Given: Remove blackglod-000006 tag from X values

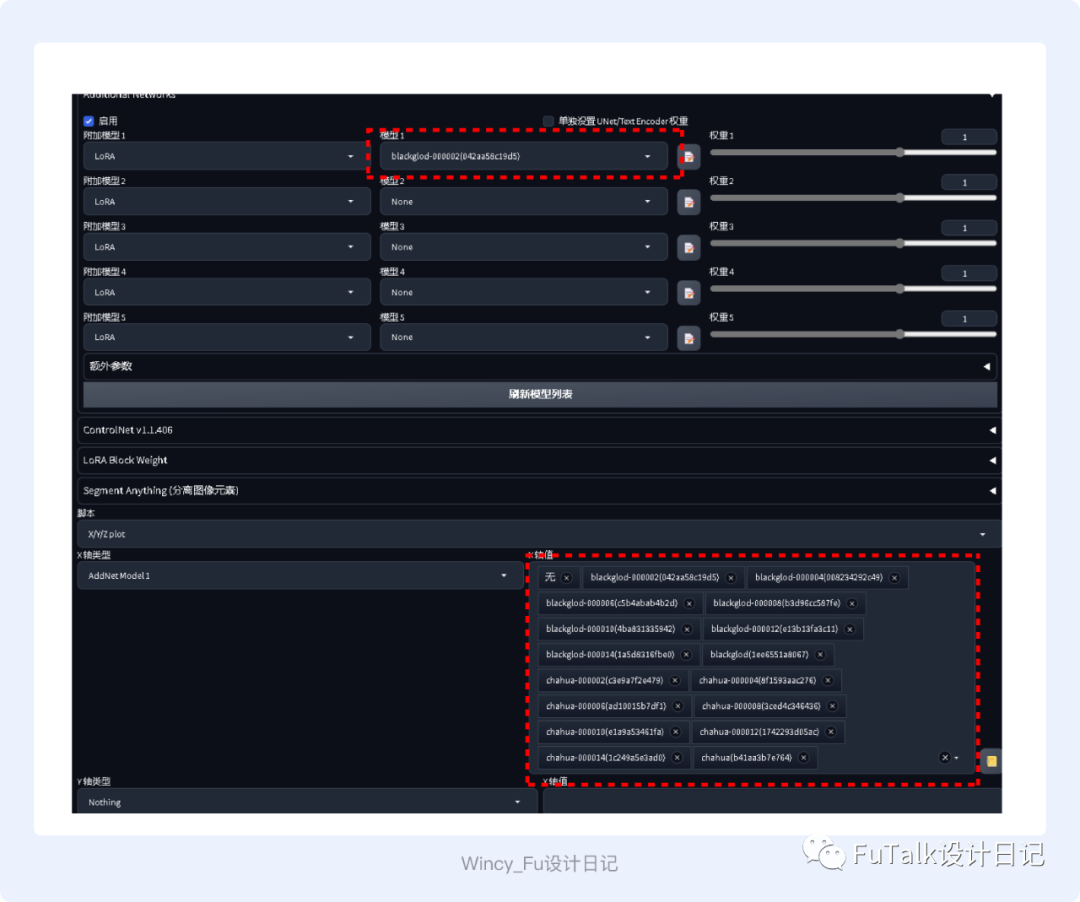Looking at the screenshot, I should 689,603.
